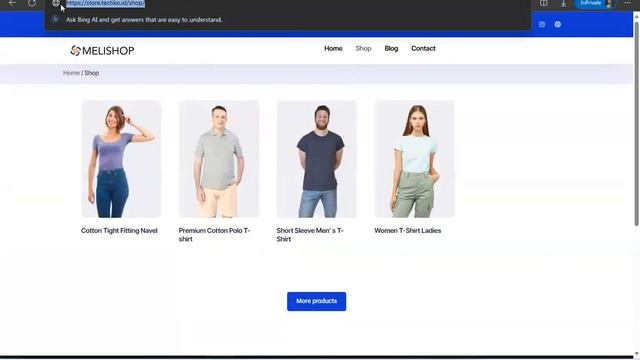
Task: Click the Women T-Shirt Ladies title
Action: (408, 231)
